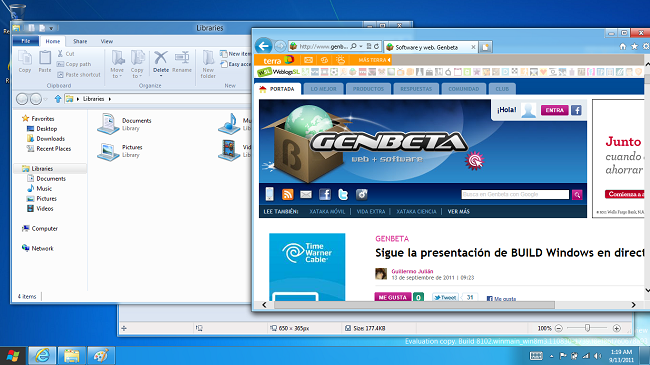The image size is (650, 365).
Task: Open the CLUB site tab
Action: [502, 89]
